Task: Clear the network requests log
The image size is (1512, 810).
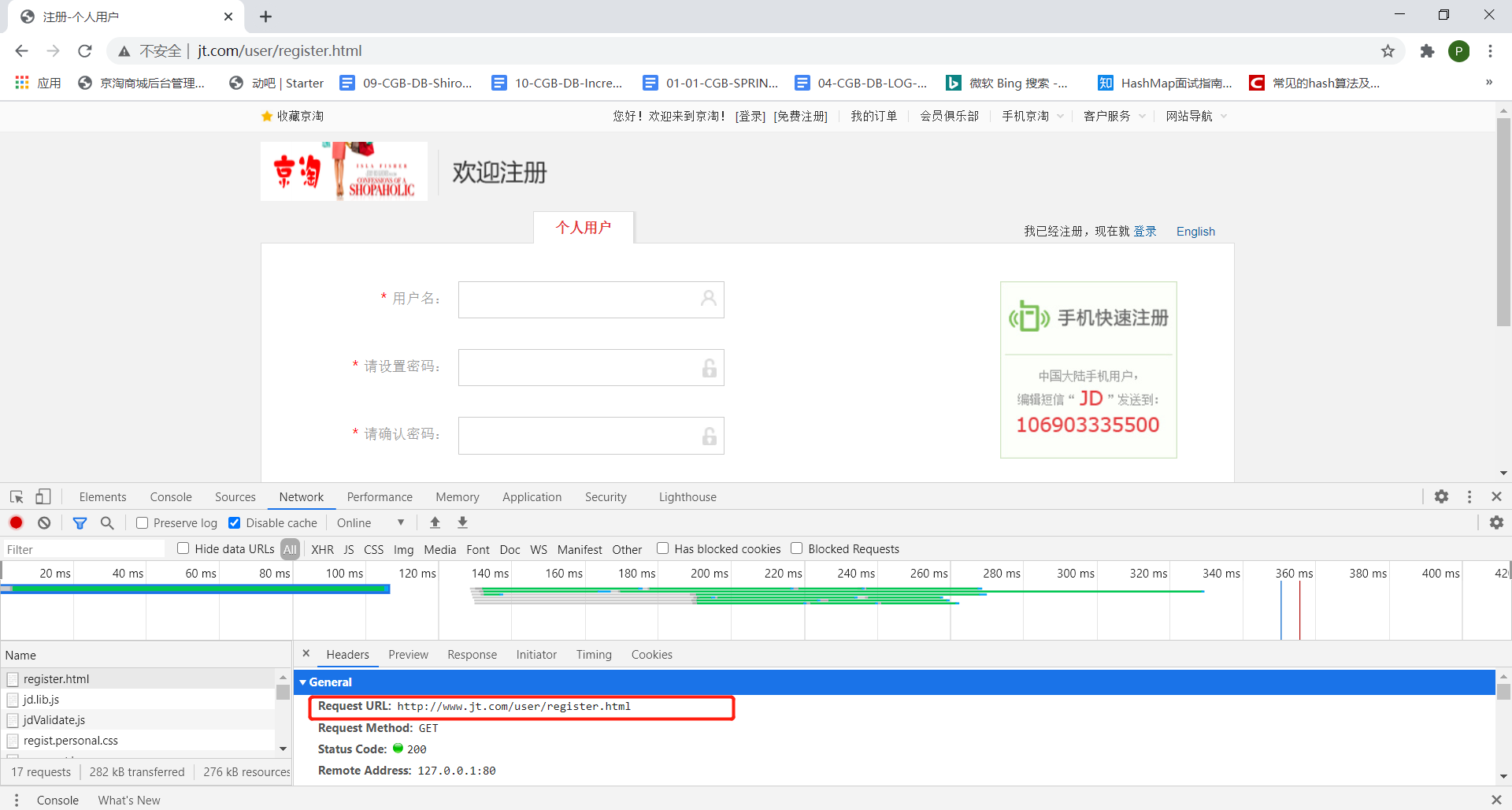Action: (x=43, y=522)
